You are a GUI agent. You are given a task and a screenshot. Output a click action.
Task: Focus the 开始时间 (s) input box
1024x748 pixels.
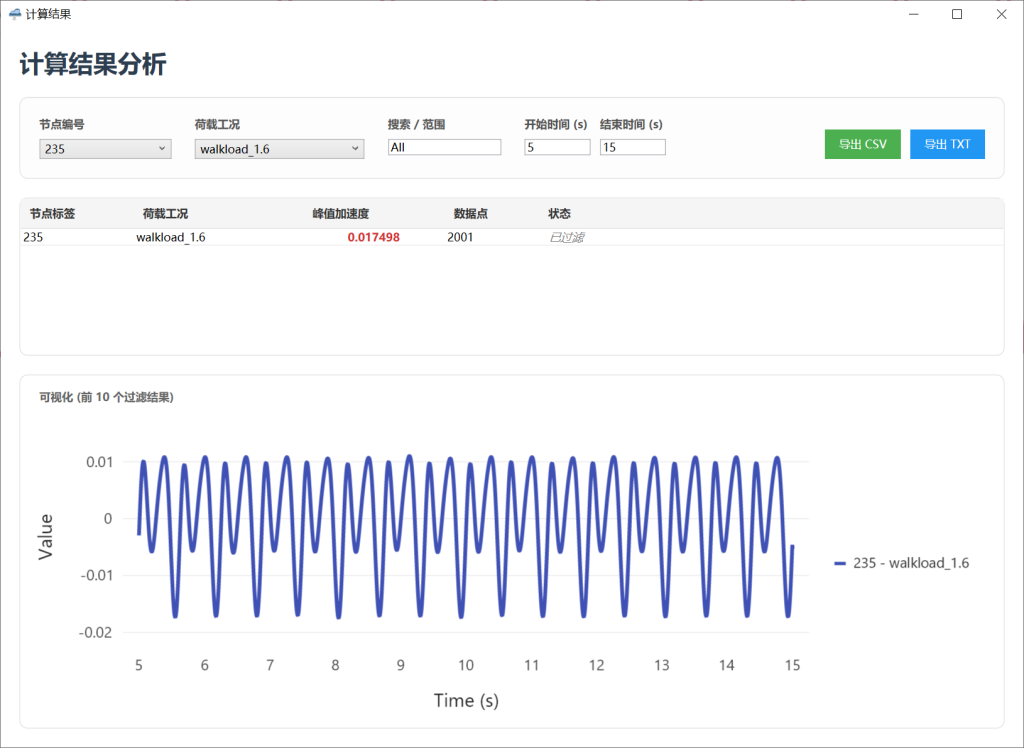[557, 147]
